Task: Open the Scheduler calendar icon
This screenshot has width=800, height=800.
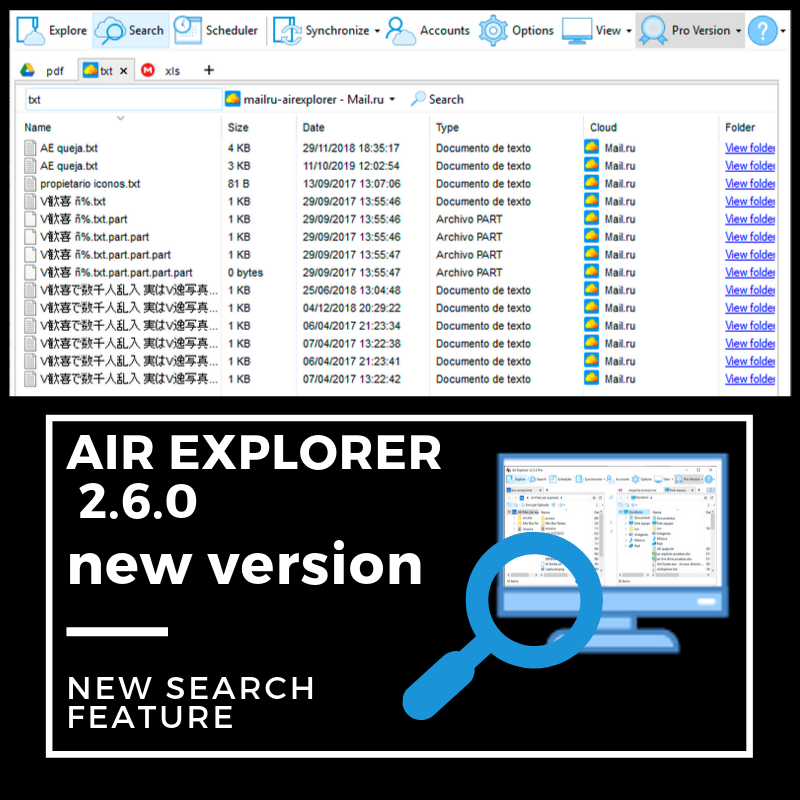Action: (188, 30)
